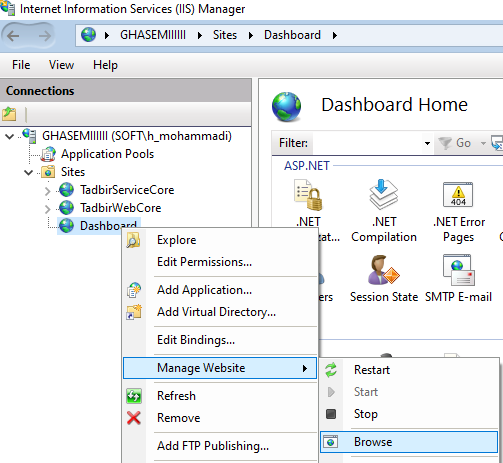Screen dimensions: 503x463
Task: Click the Sites folder icon in tree
Action: point(48,172)
